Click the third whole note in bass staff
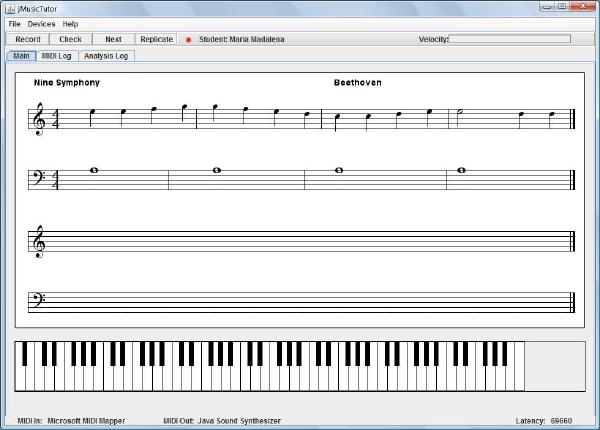This screenshot has width=600, height=430. click(339, 170)
